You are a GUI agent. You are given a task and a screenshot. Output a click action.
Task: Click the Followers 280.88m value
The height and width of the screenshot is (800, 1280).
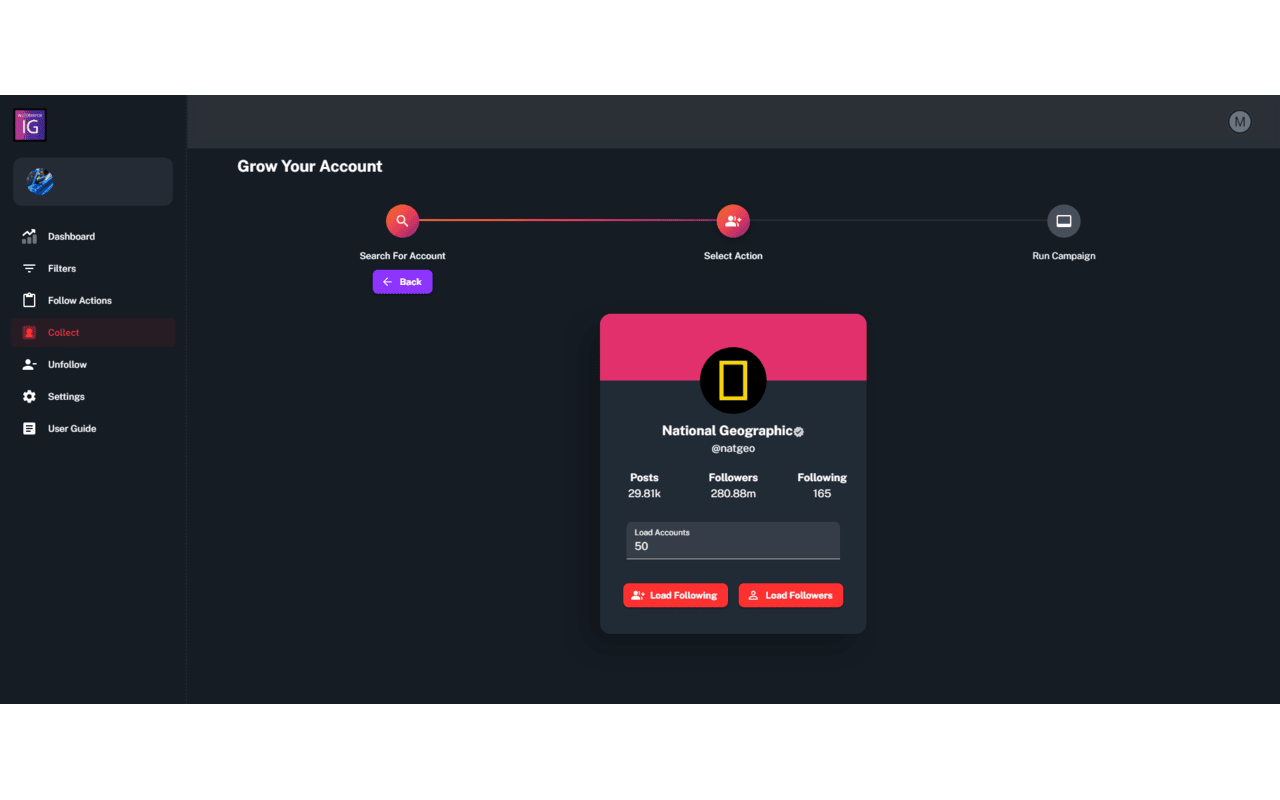pos(733,494)
